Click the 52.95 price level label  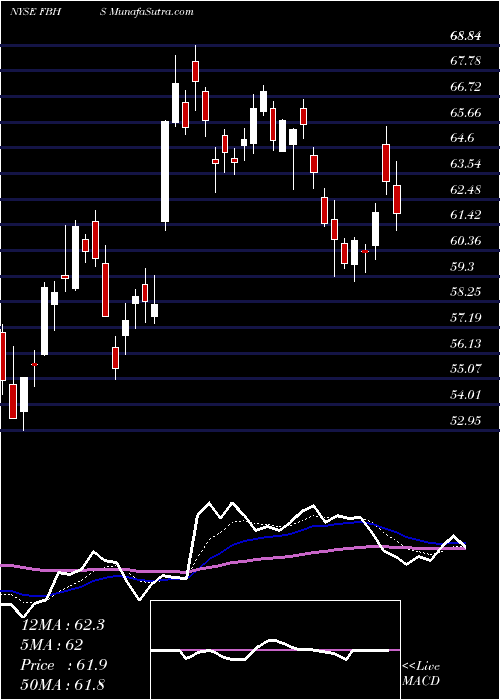point(466,421)
